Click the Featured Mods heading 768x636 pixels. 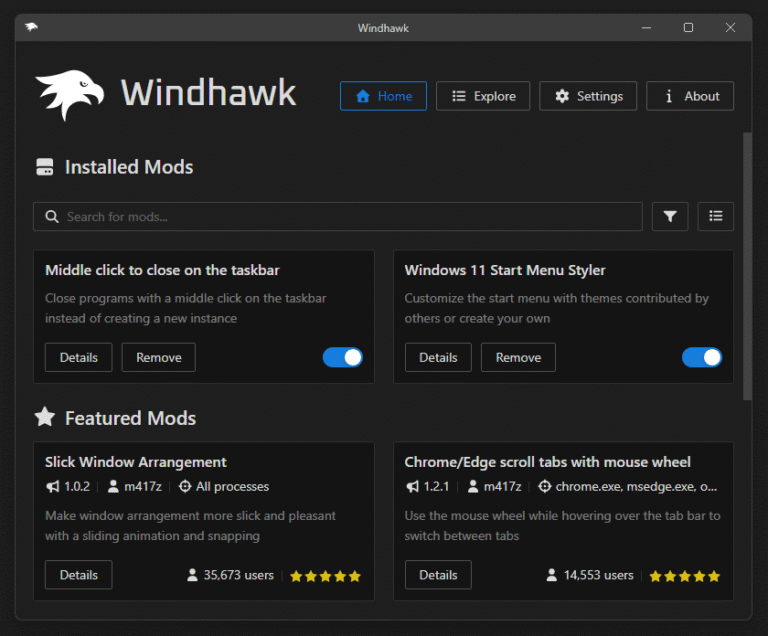[130, 418]
